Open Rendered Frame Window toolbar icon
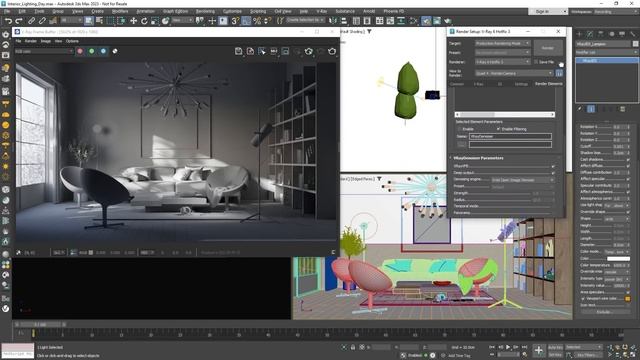 [437, 21]
